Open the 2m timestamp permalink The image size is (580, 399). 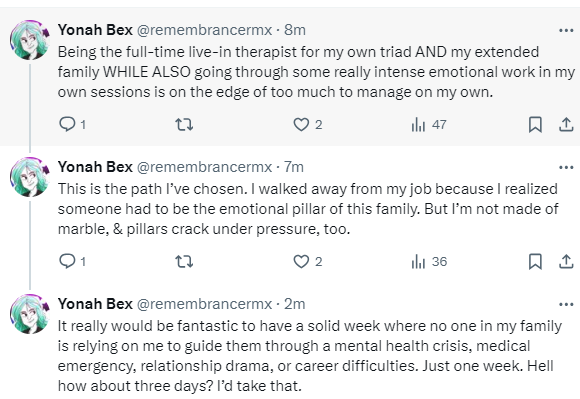click(294, 304)
